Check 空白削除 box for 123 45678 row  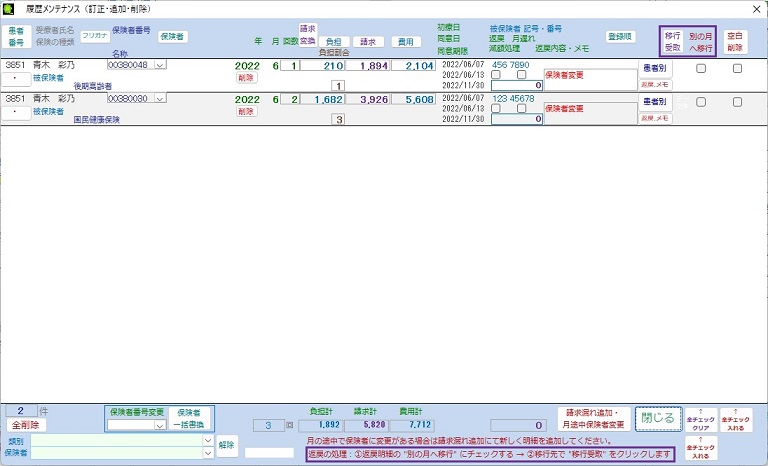point(737,102)
